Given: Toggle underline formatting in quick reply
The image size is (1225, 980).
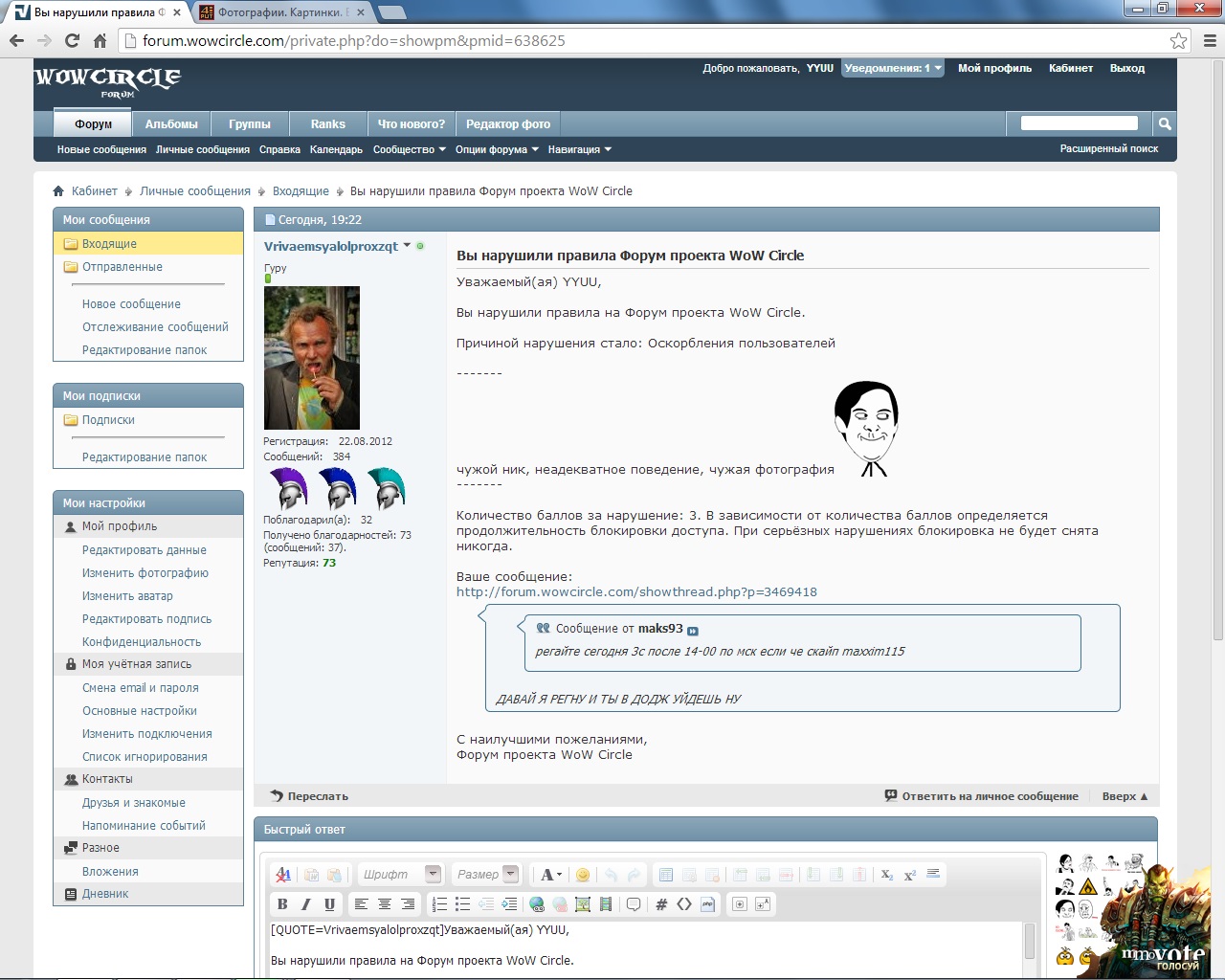Looking at the screenshot, I should (x=329, y=904).
